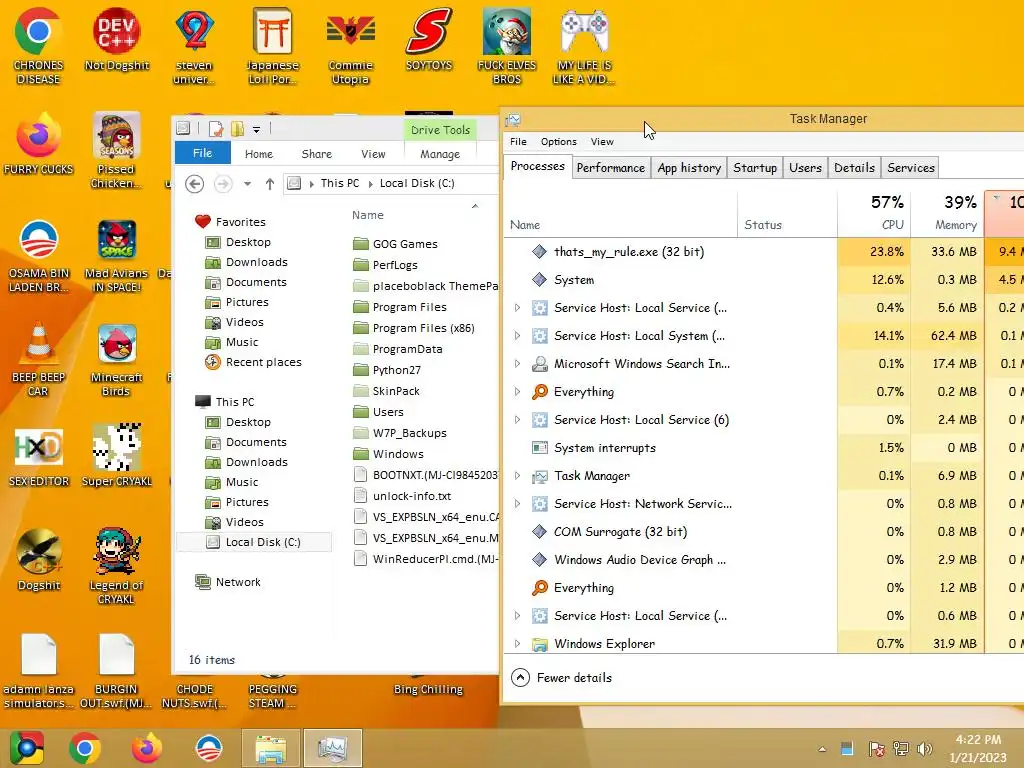The image size is (1024, 768).
Task: Select the thats_my_rule.exe process
Action: 764,252
